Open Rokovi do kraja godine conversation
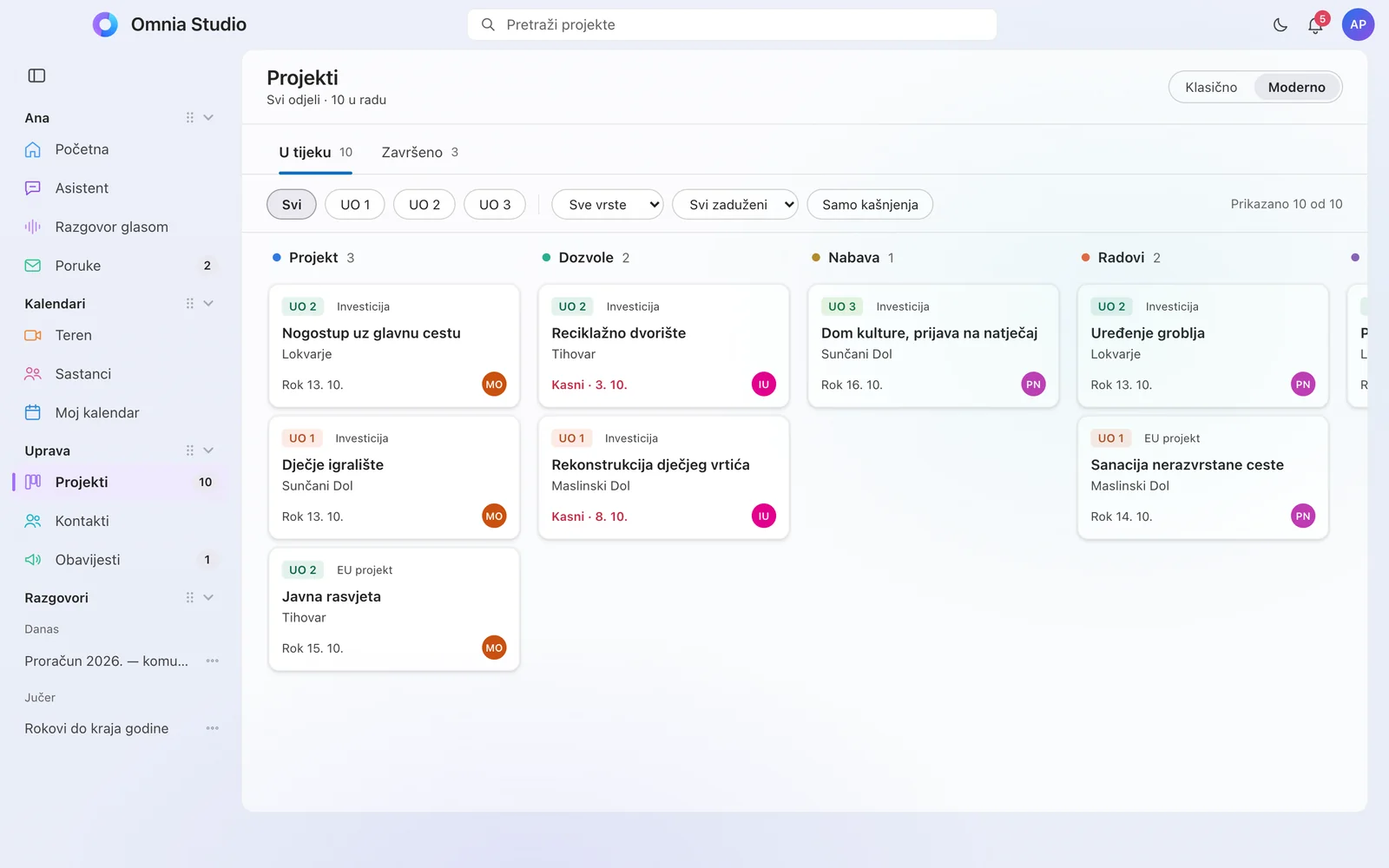1389x868 pixels. [96, 729]
